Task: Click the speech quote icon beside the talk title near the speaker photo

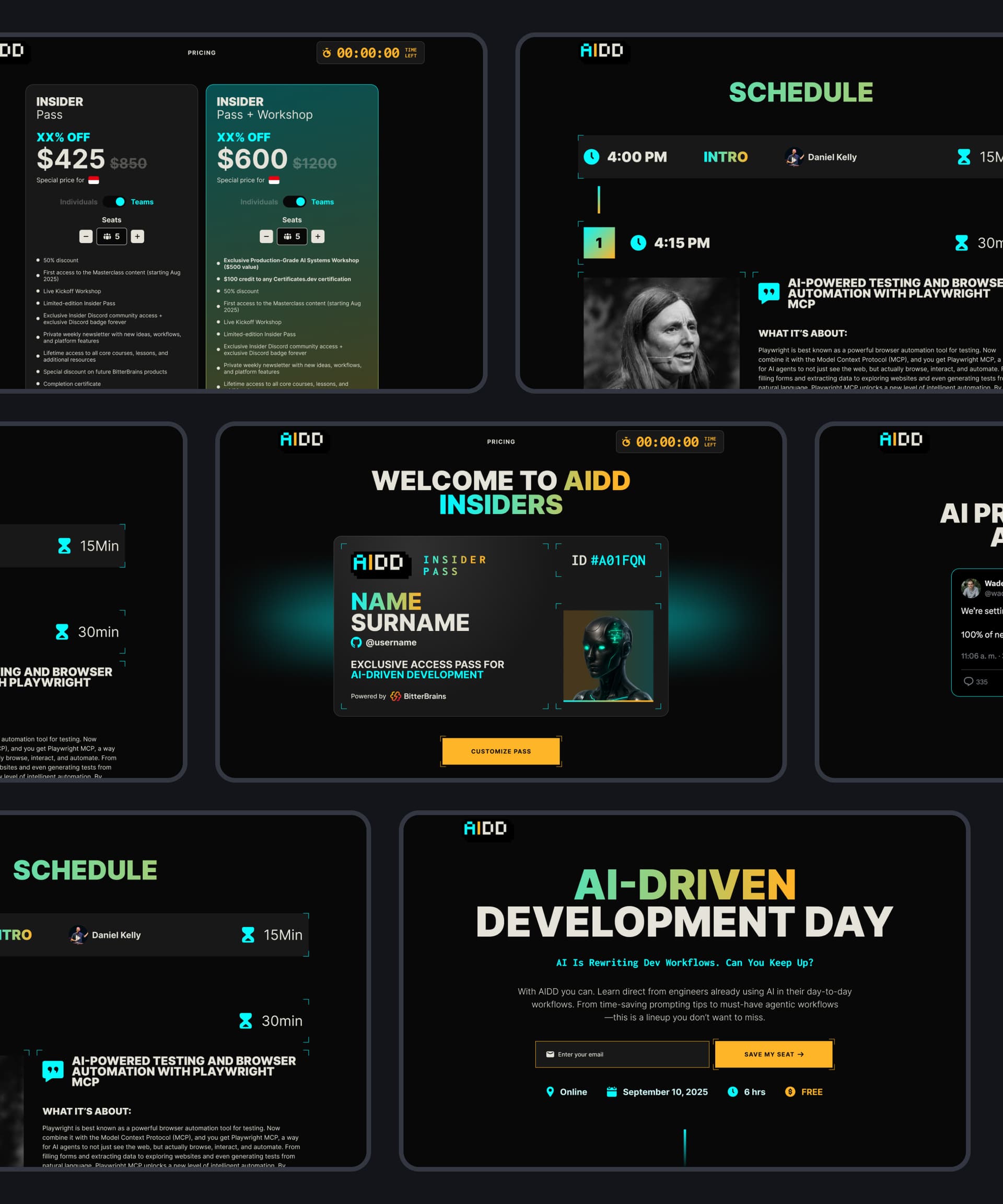Action: [768, 293]
